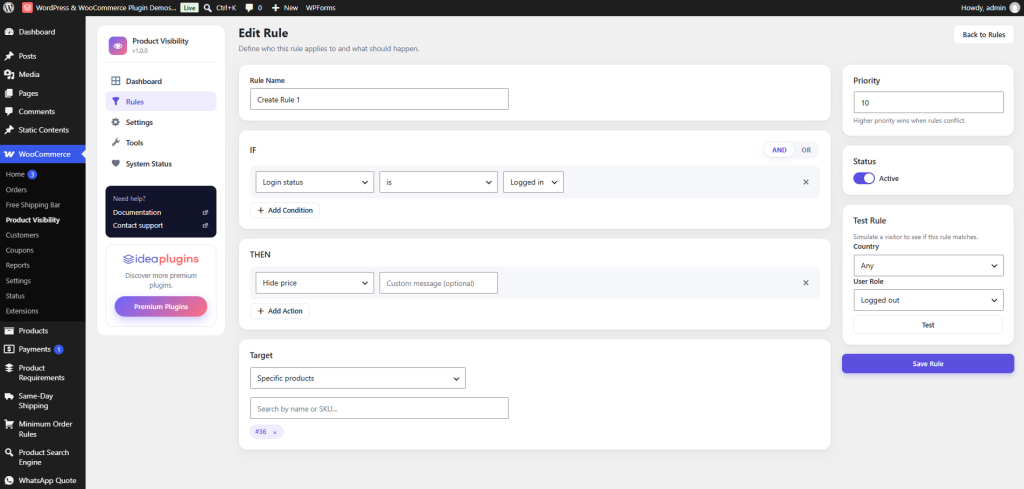This screenshot has width=1024, height=489.
Task: Open Documentation external link
Action: 205,213
